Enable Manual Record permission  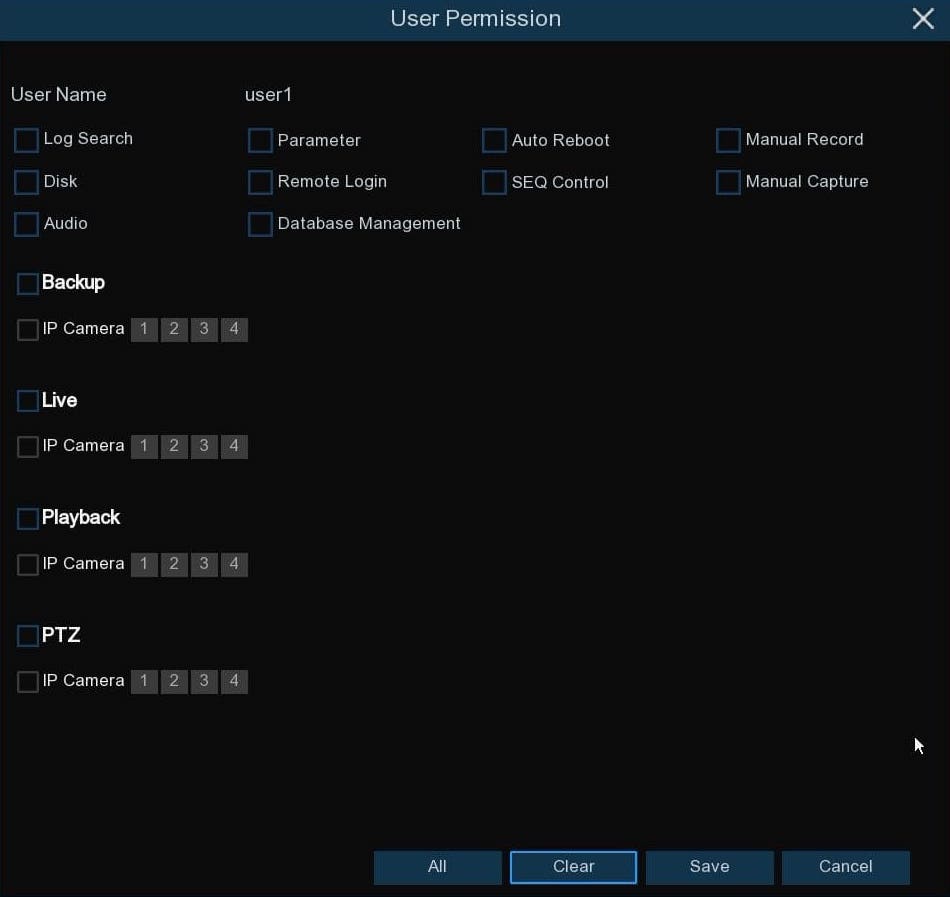pyautogui.click(x=728, y=141)
